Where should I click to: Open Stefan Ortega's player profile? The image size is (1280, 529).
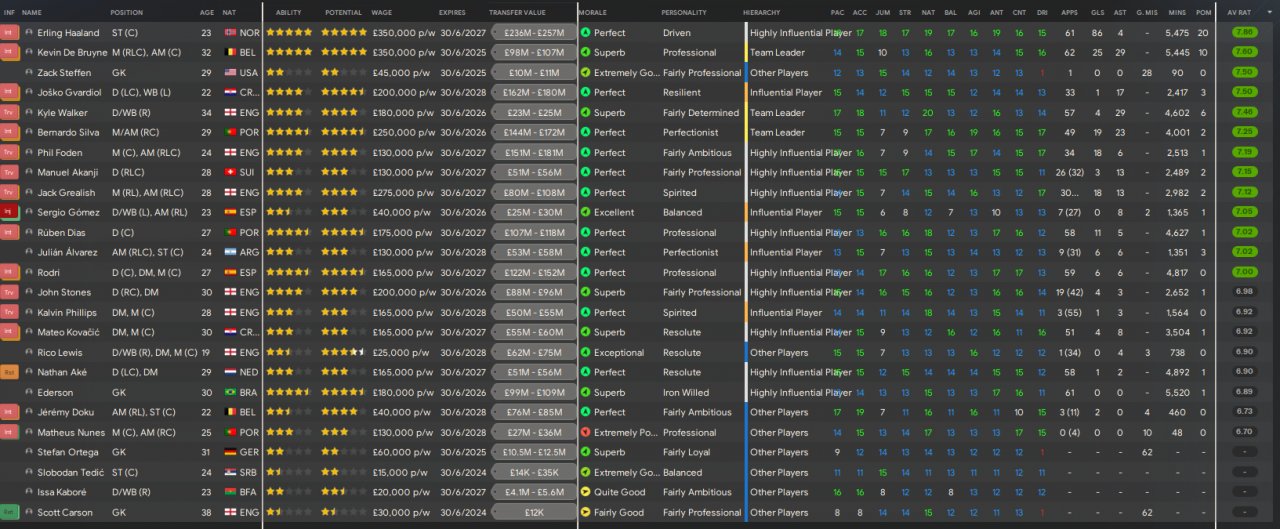tap(66, 453)
